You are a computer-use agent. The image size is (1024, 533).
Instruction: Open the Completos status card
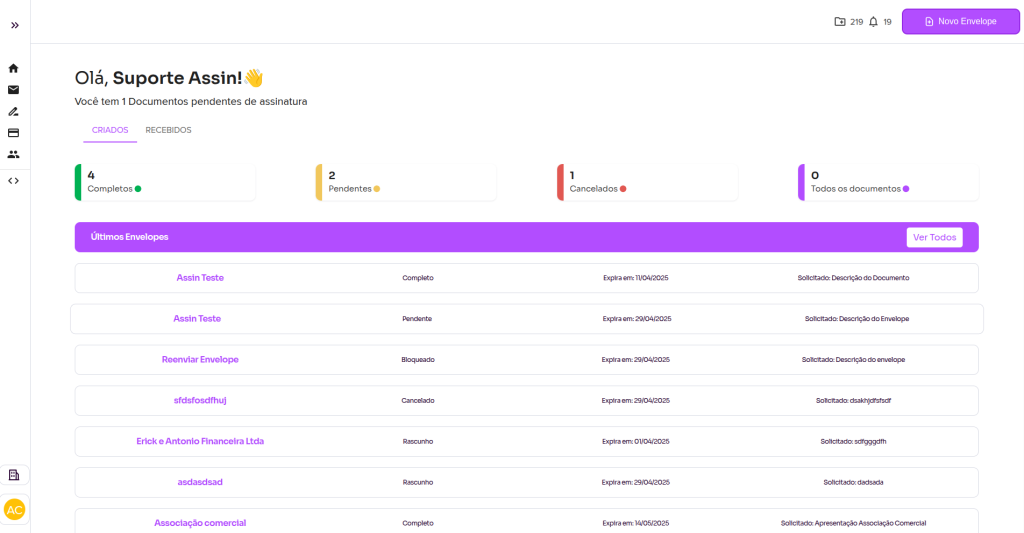pyautogui.click(x=165, y=182)
